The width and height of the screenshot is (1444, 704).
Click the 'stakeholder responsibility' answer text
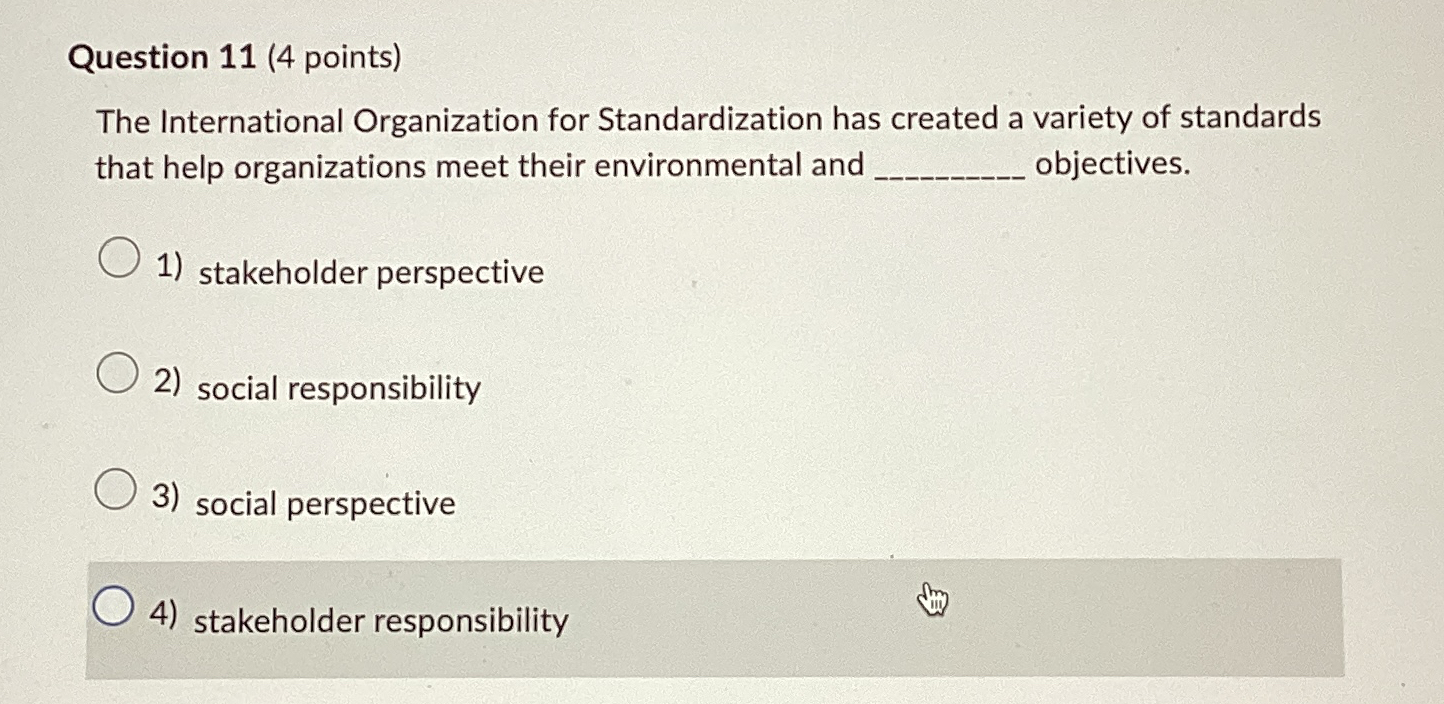(x=381, y=621)
